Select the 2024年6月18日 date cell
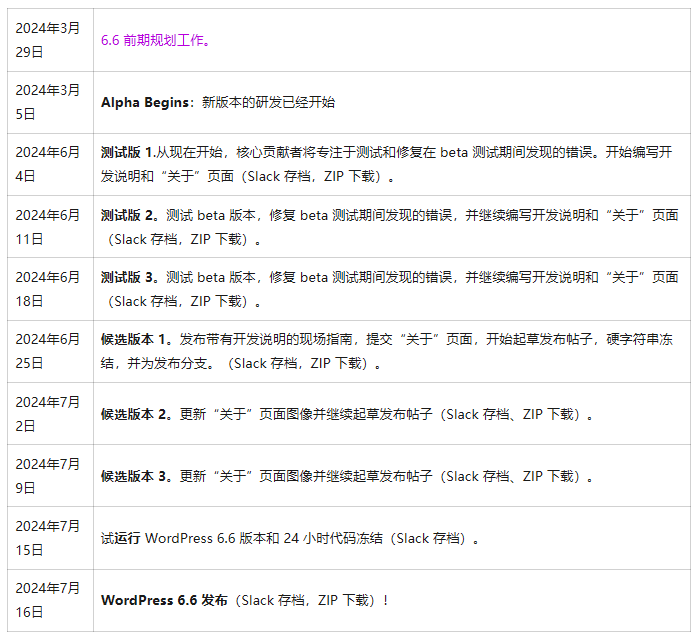Image resolution: width=700 pixels, height=638 pixels. [x=48, y=289]
